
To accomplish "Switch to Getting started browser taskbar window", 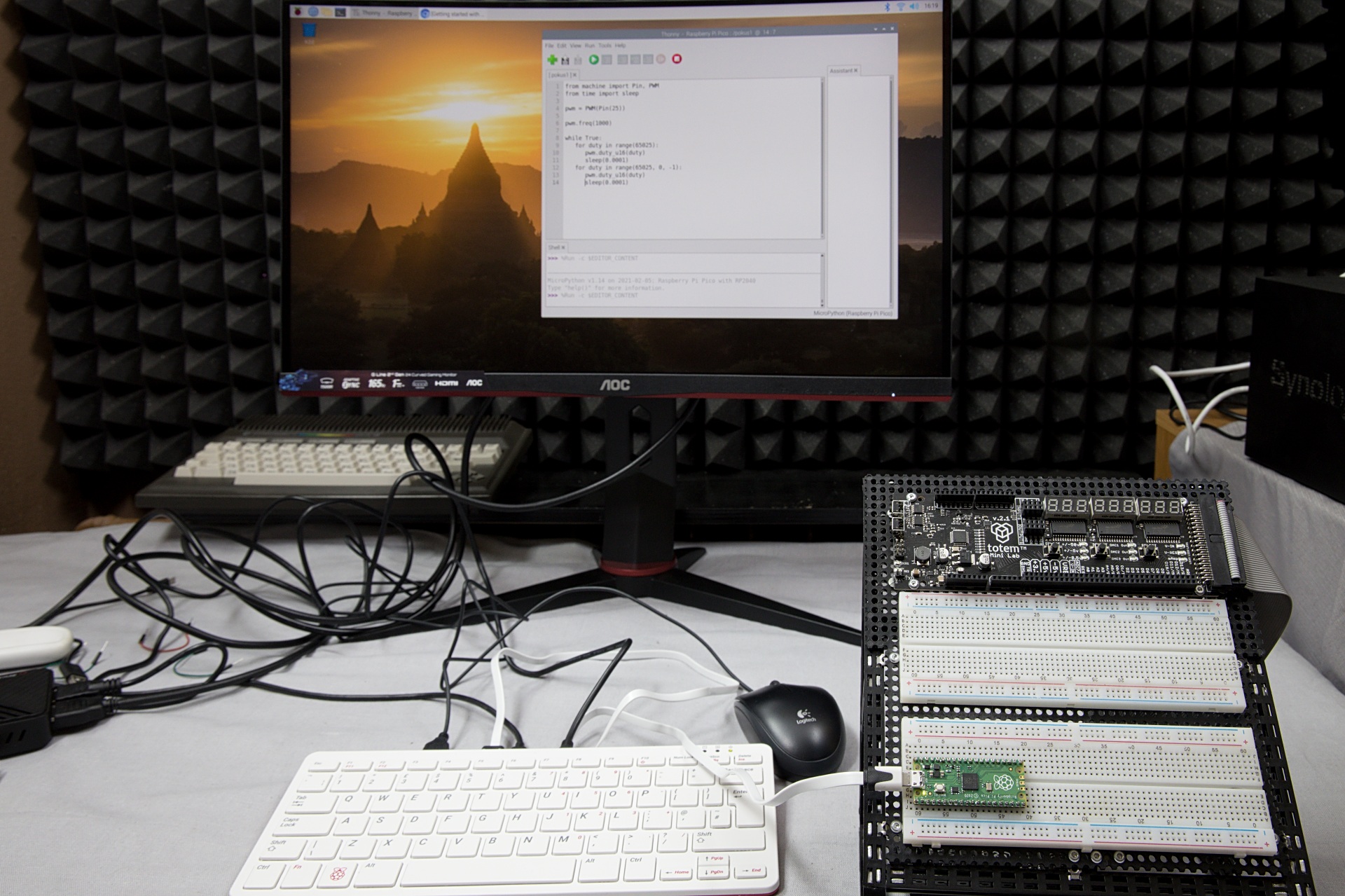I will coord(454,14).
